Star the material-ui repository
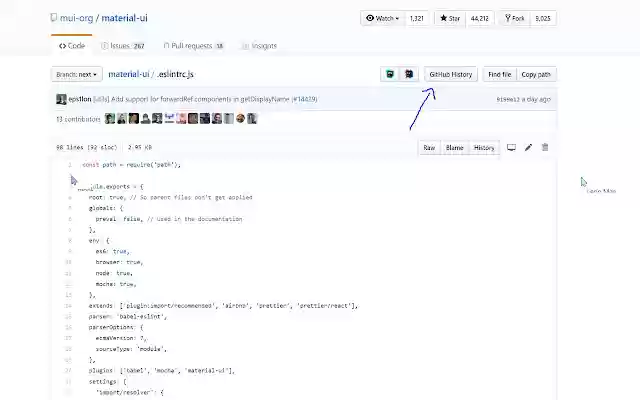This screenshot has height=400, width=640. [x=450, y=18]
